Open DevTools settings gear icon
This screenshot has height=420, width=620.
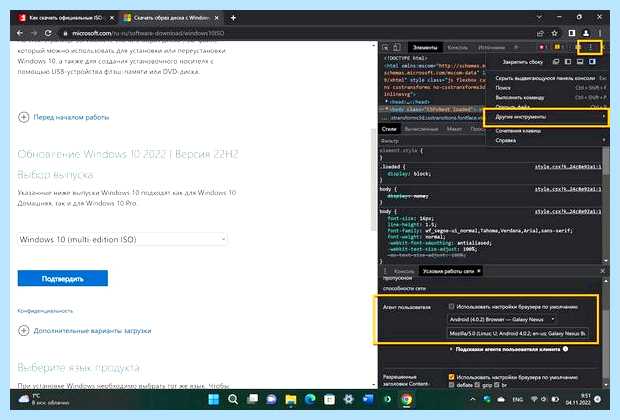pos(579,47)
